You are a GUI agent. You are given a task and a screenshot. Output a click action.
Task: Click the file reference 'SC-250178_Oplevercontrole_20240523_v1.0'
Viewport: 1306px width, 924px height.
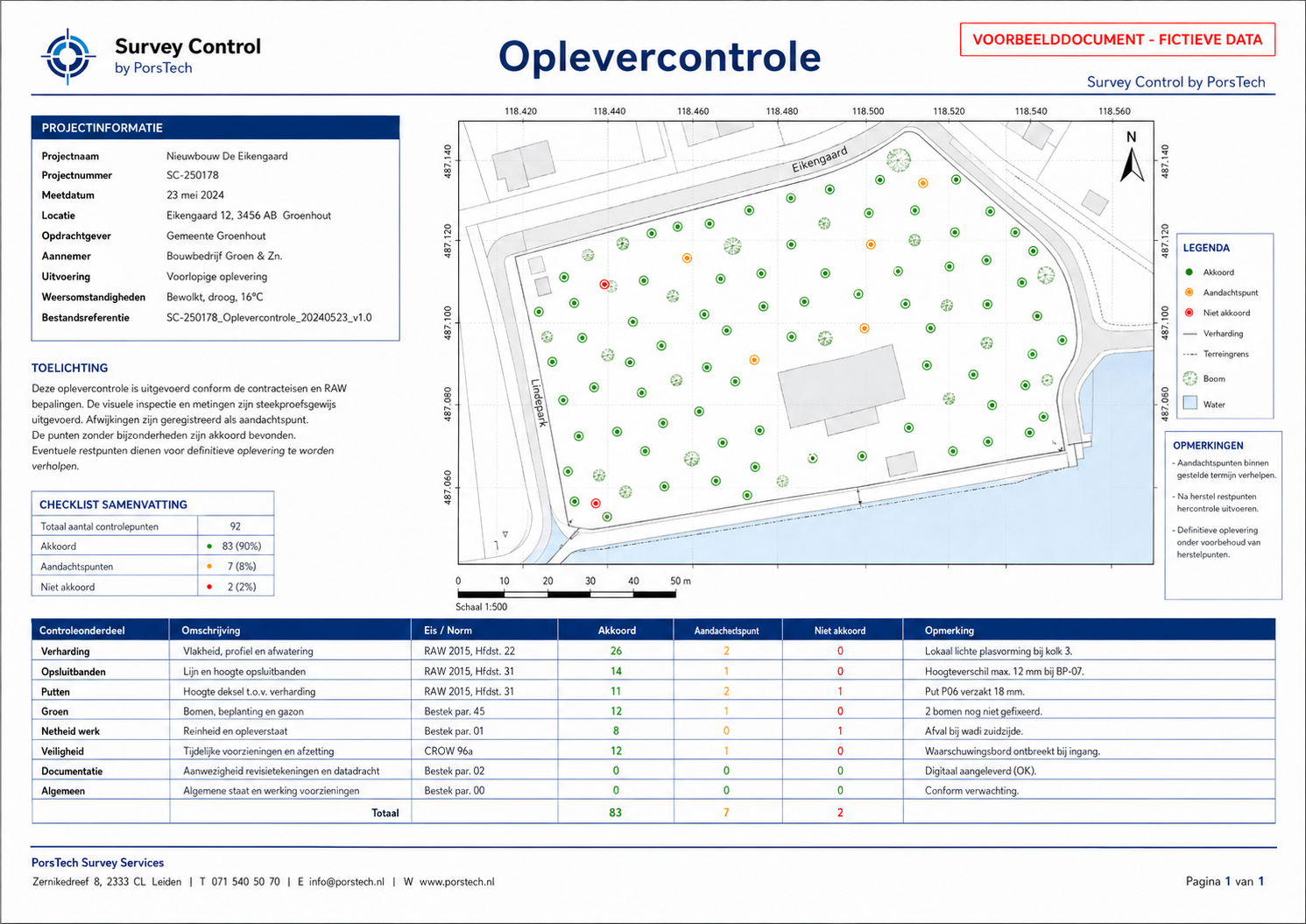coord(269,318)
